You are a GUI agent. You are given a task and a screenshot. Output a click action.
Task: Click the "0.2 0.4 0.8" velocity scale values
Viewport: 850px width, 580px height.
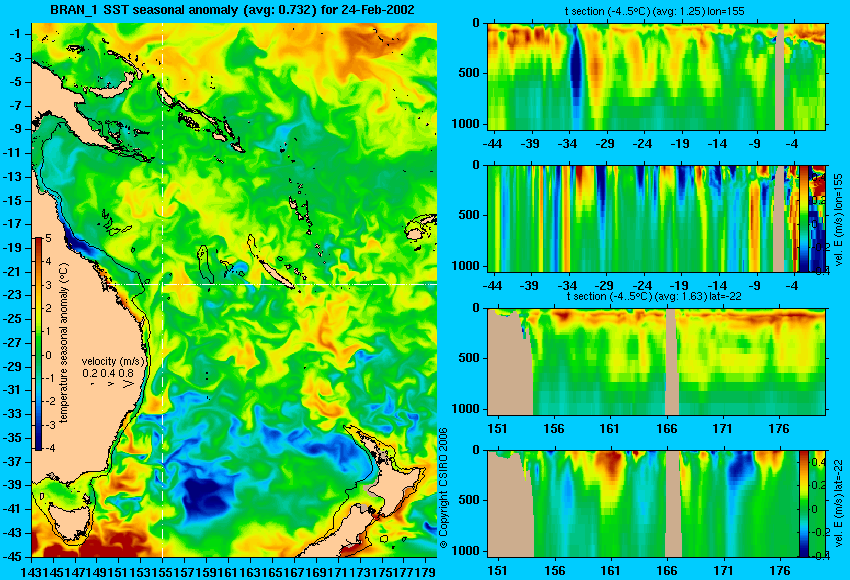coord(108,373)
